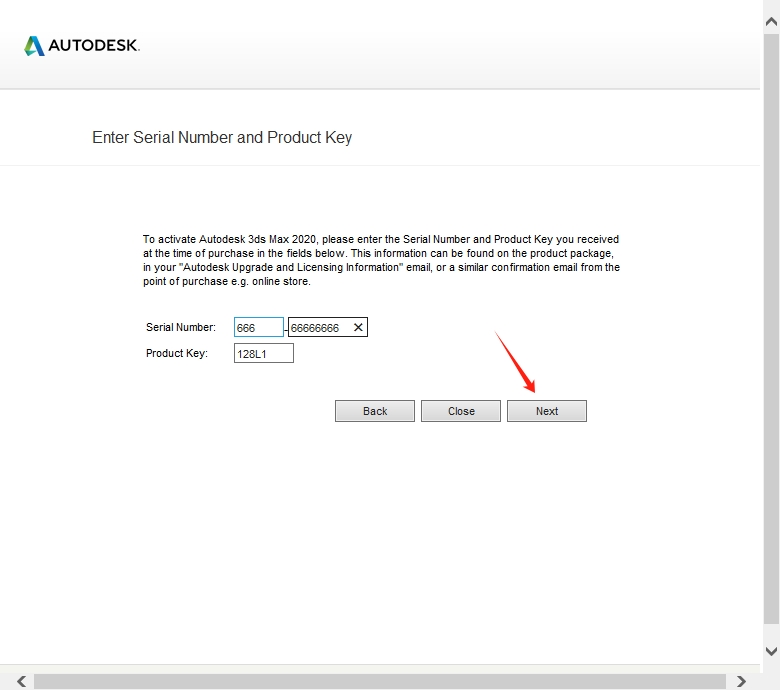Click the horizontal scrollbar left arrow
Image resolution: width=780 pixels, height=690 pixels.
point(21,681)
